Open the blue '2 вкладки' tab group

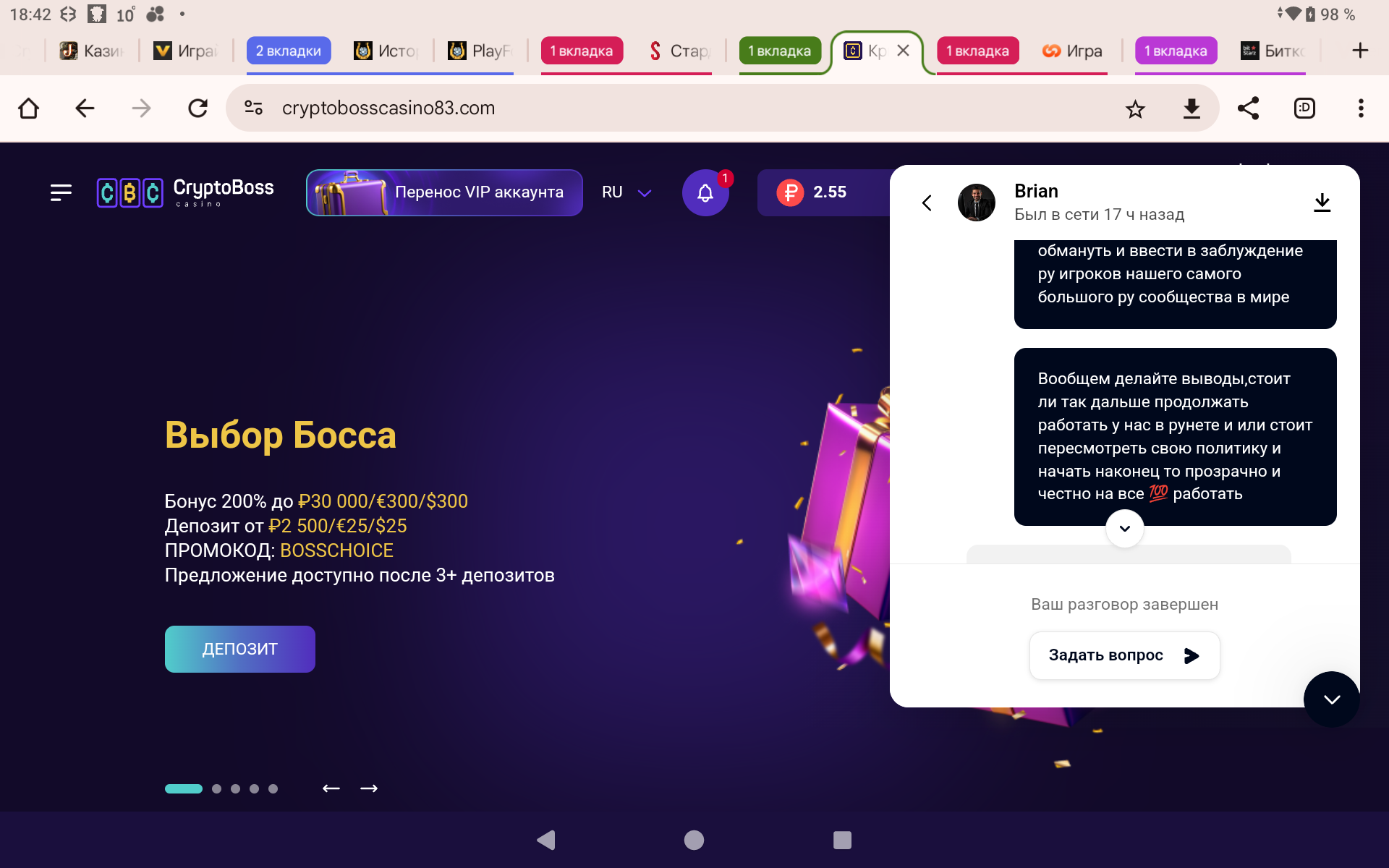[289, 51]
